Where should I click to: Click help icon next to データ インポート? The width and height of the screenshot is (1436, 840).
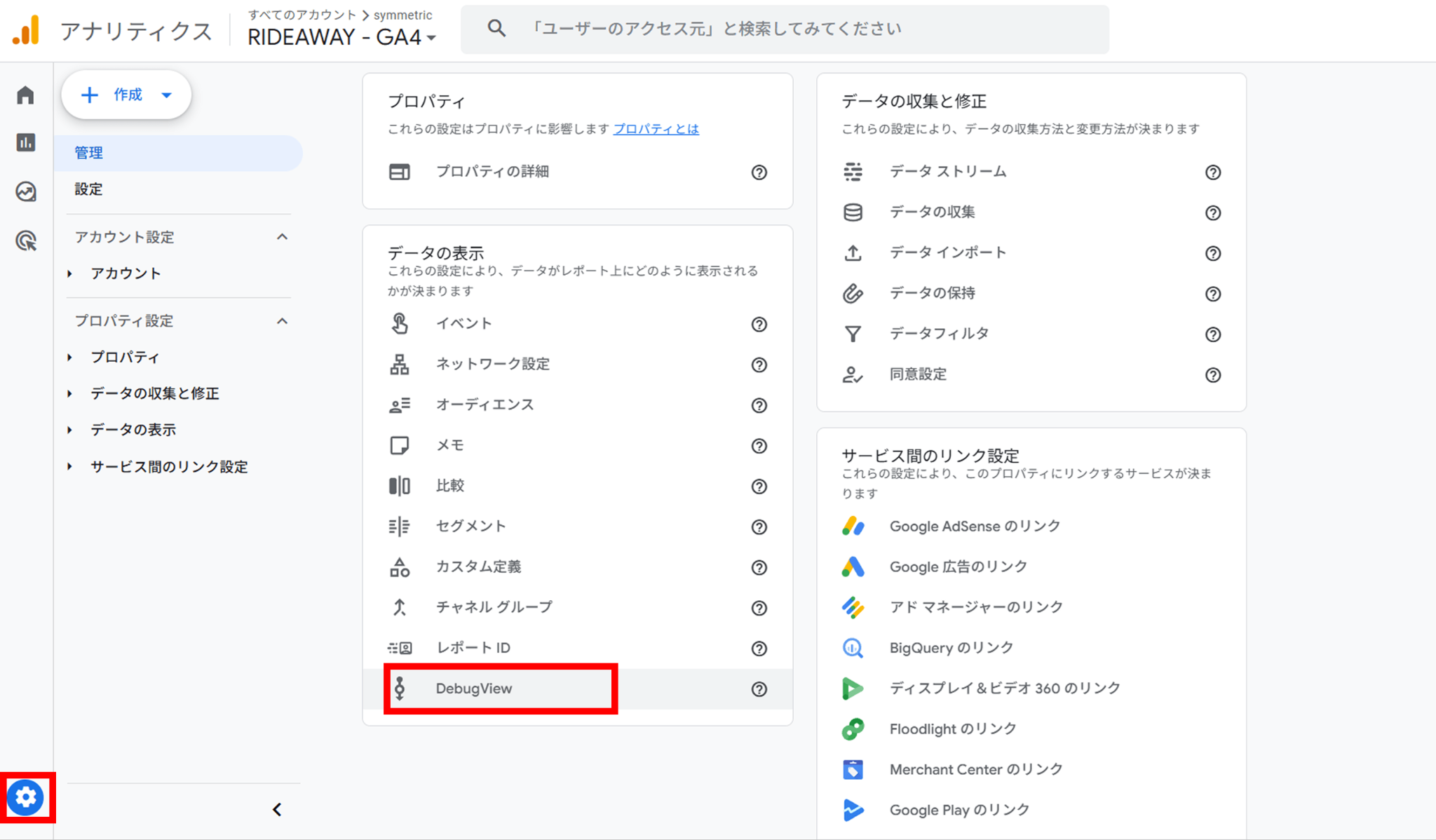pyautogui.click(x=1212, y=253)
